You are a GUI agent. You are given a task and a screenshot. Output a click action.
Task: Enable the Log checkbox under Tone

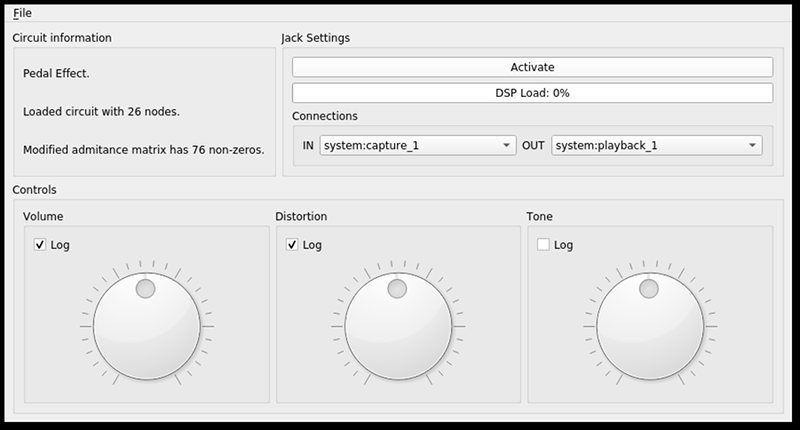[544, 244]
